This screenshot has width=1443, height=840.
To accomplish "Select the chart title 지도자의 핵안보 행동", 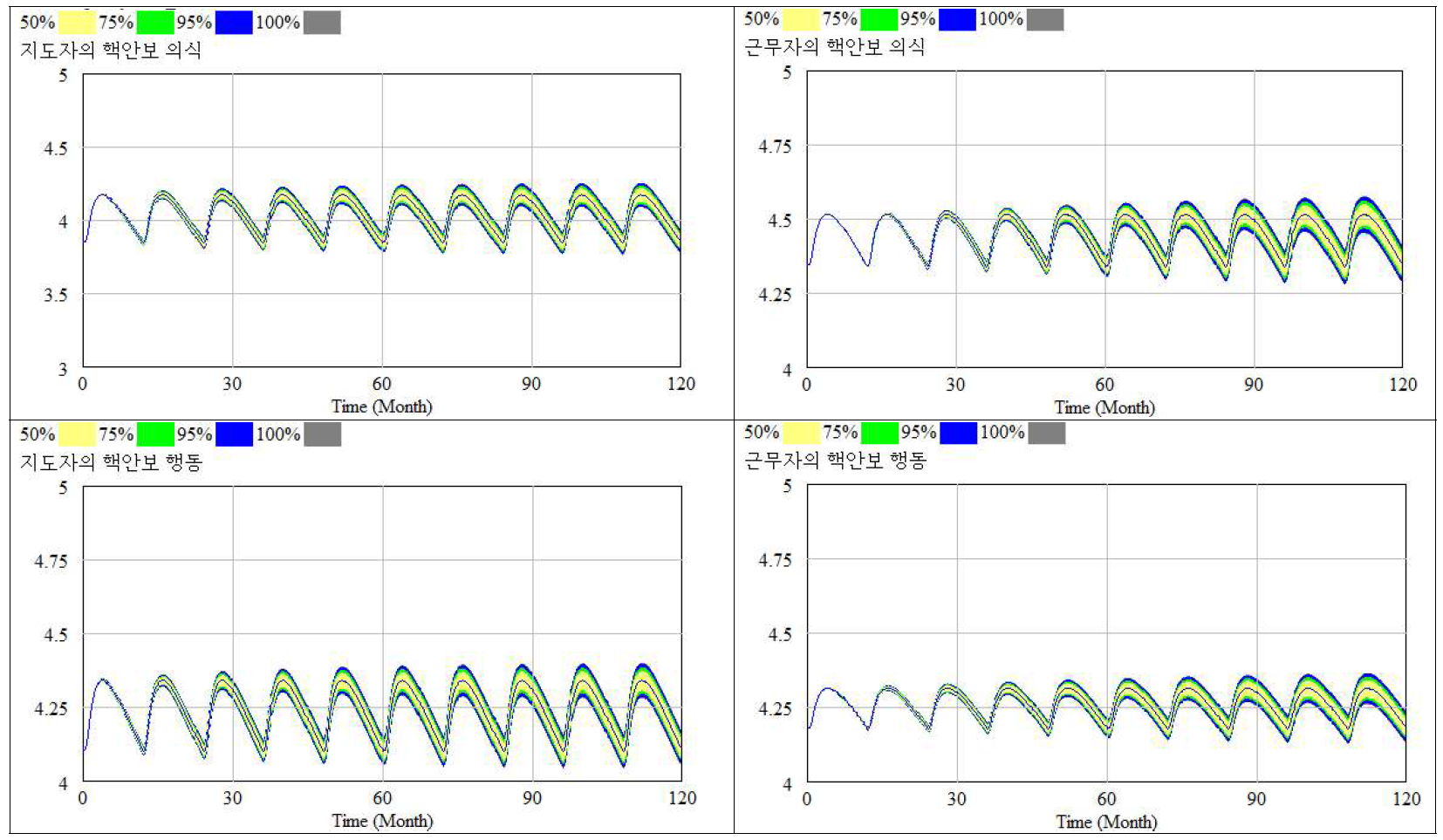I will (x=111, y=462).
